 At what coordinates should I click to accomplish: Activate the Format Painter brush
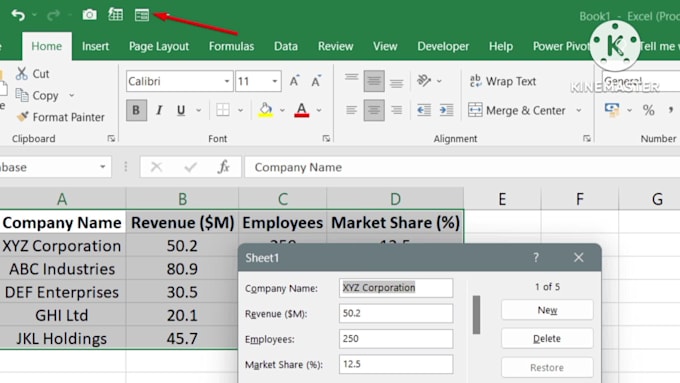point(23,117)
